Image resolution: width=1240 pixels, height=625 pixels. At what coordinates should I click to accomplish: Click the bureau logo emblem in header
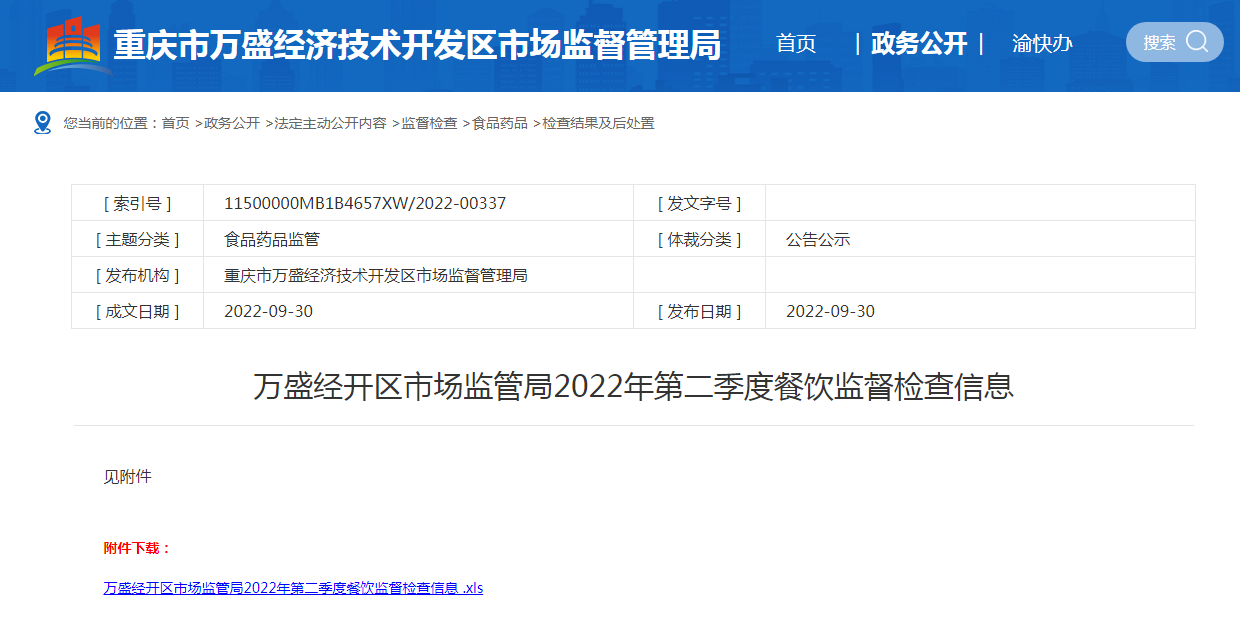(72, 45)
